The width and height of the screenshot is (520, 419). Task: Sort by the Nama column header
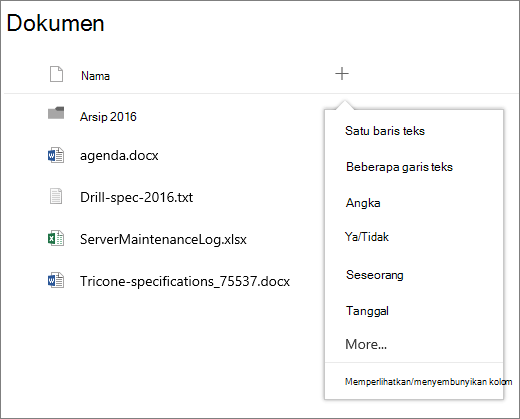click(95, 76)
